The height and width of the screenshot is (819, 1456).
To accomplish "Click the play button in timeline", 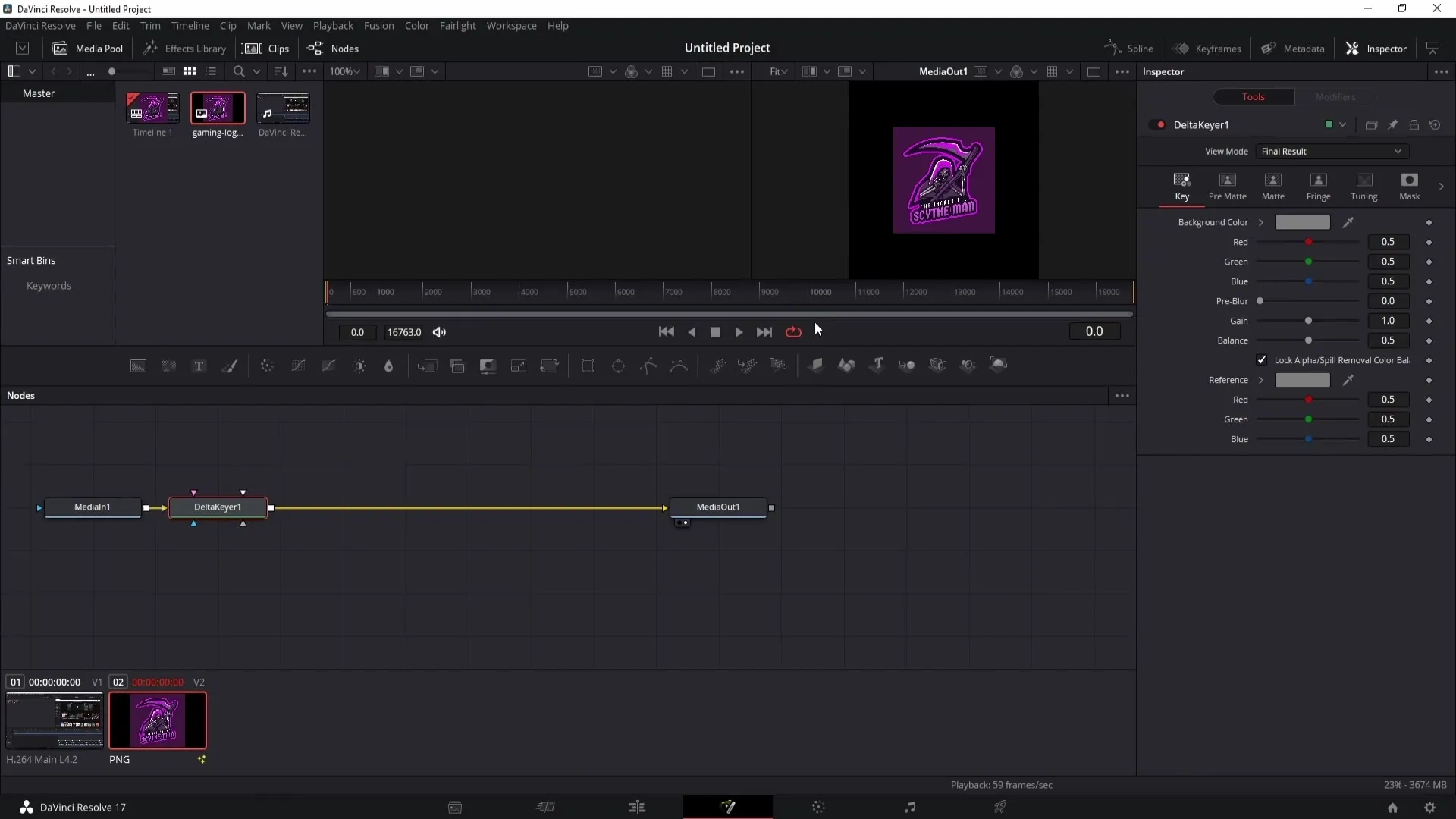I will [739, 332].
